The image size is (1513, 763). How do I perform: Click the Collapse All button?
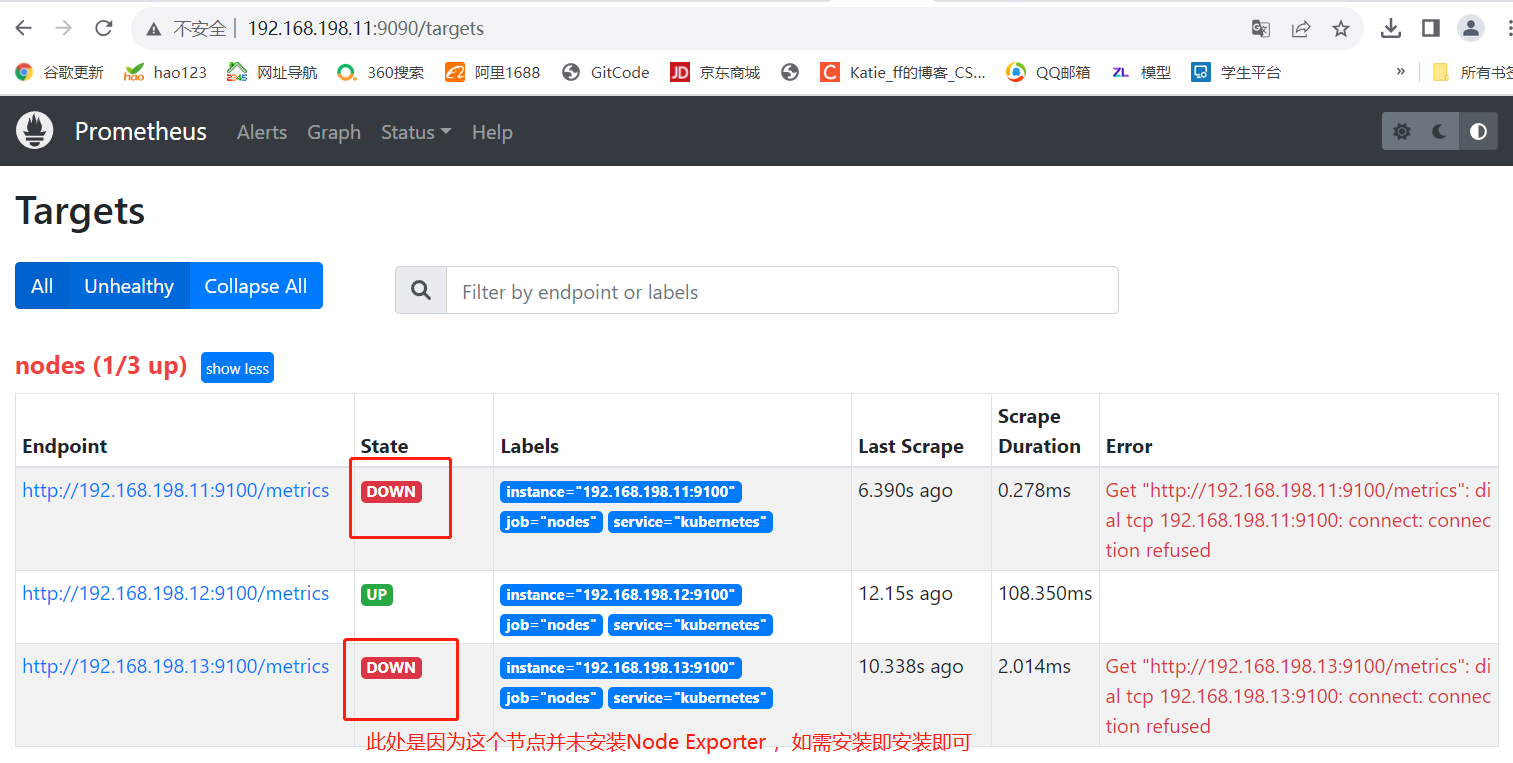click(x=256, y=286)
